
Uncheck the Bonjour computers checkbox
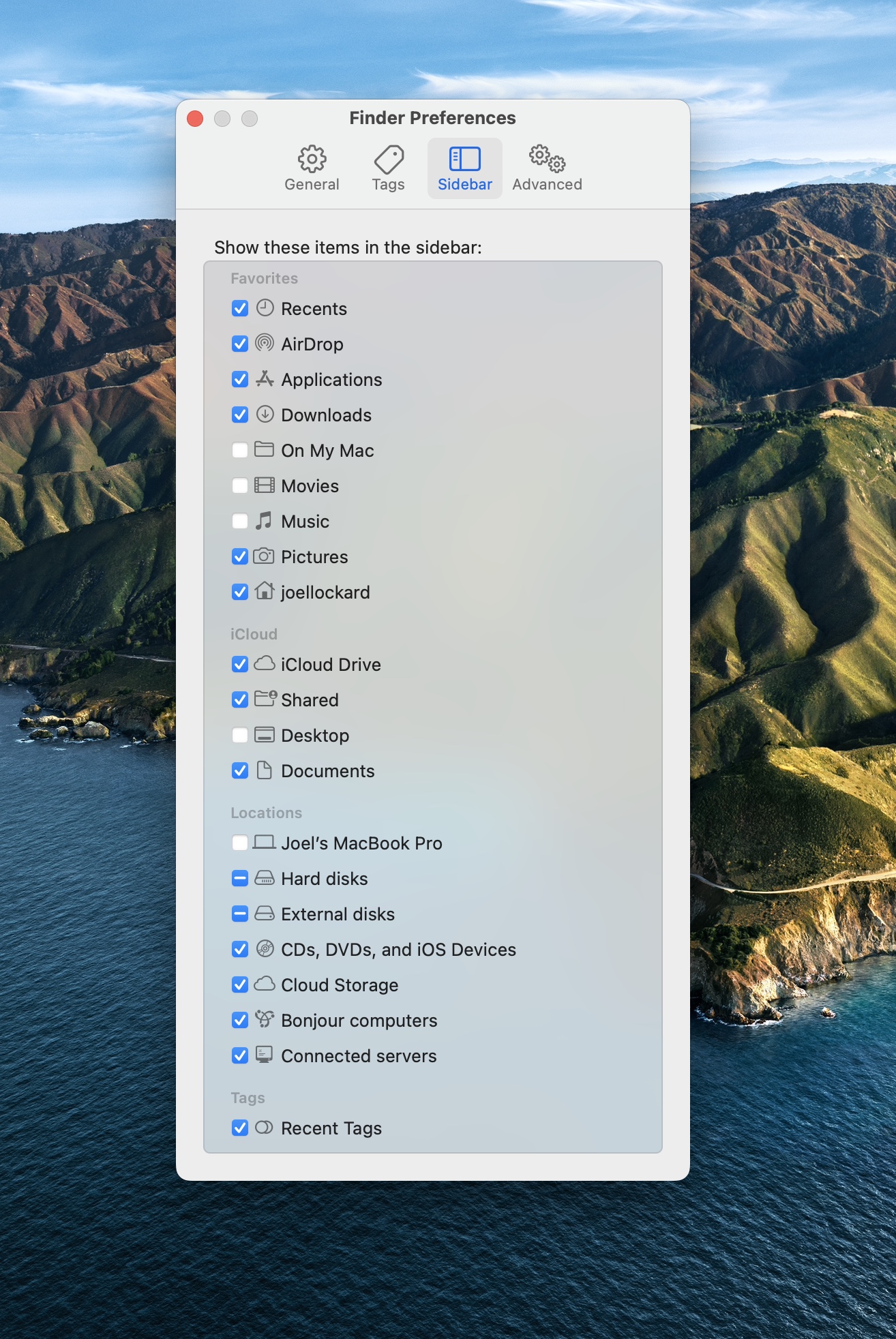(x=240, y=1020)
